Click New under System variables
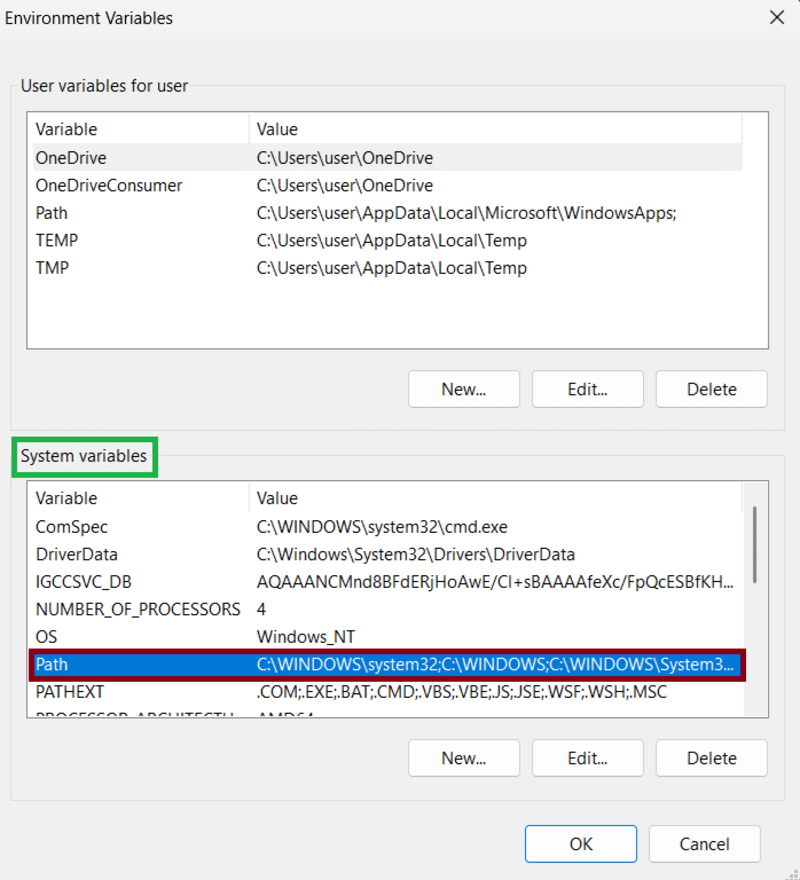 pyautogui.click(x=463, y=758)
